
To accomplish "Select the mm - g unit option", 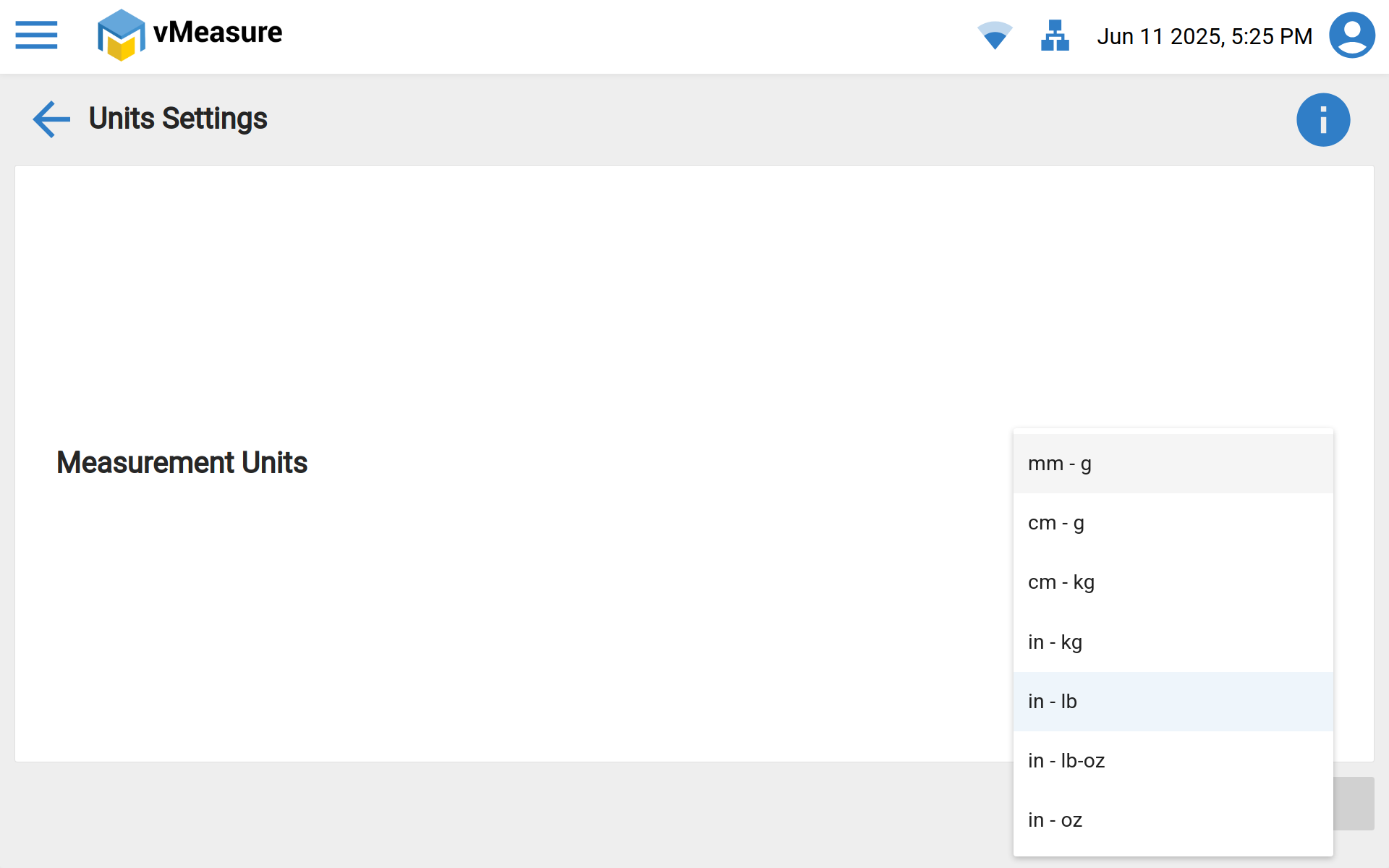I will 1172,464.
